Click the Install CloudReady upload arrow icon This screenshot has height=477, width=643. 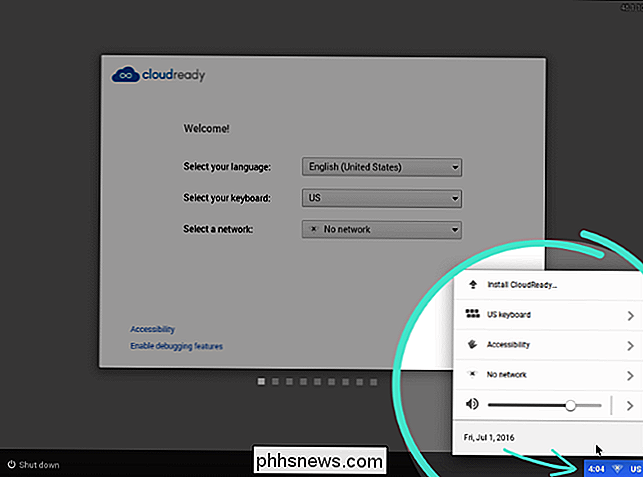(473, 284)
